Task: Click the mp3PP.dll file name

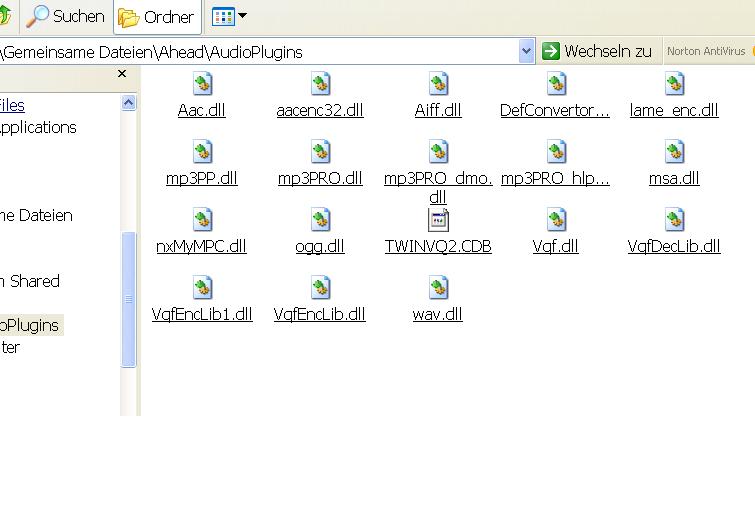Action: click(202, 179)
